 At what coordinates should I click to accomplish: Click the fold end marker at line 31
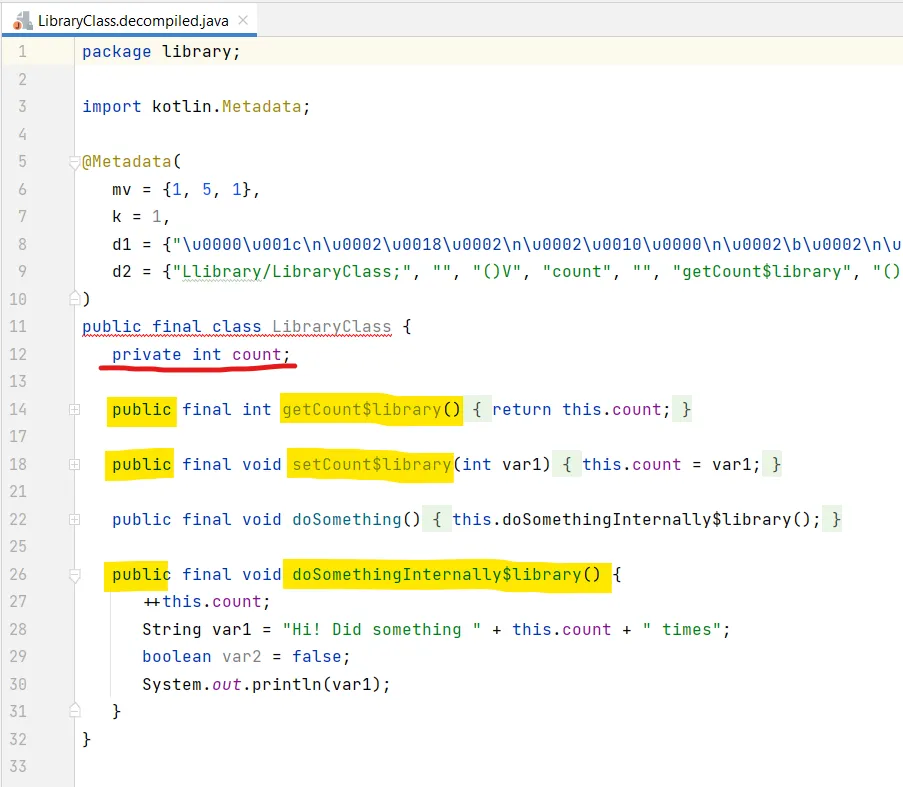coord(74,711)
